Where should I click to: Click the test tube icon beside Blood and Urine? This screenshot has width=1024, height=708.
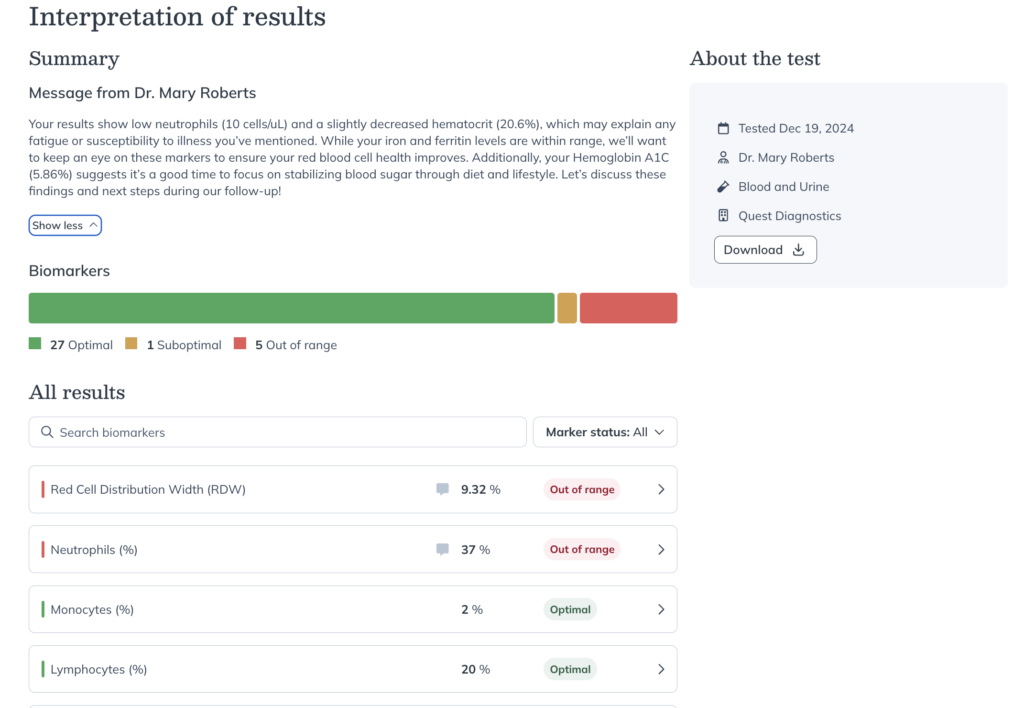(724, 187)
